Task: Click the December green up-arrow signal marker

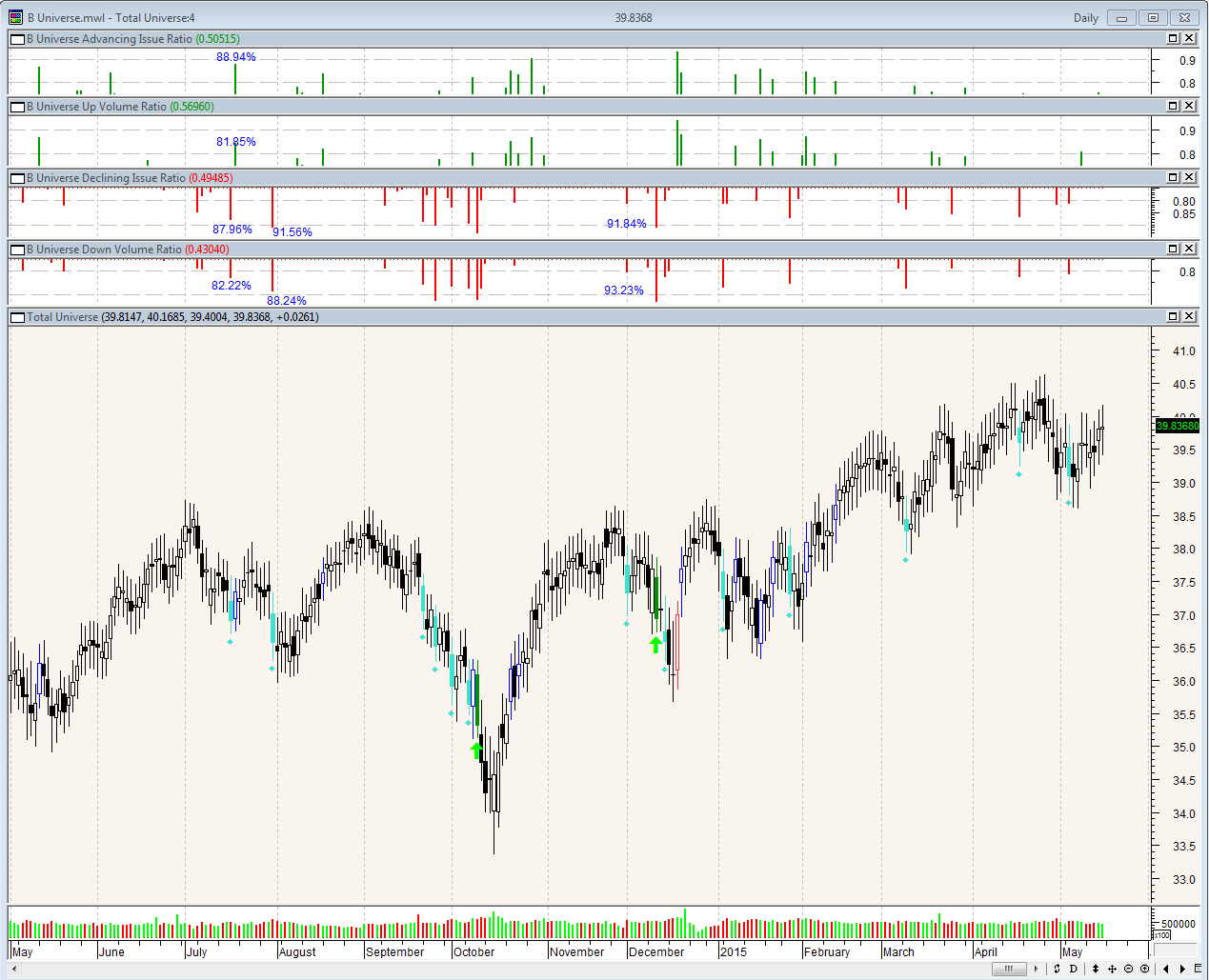Action: pyautogui.click(x=655, y=645)
